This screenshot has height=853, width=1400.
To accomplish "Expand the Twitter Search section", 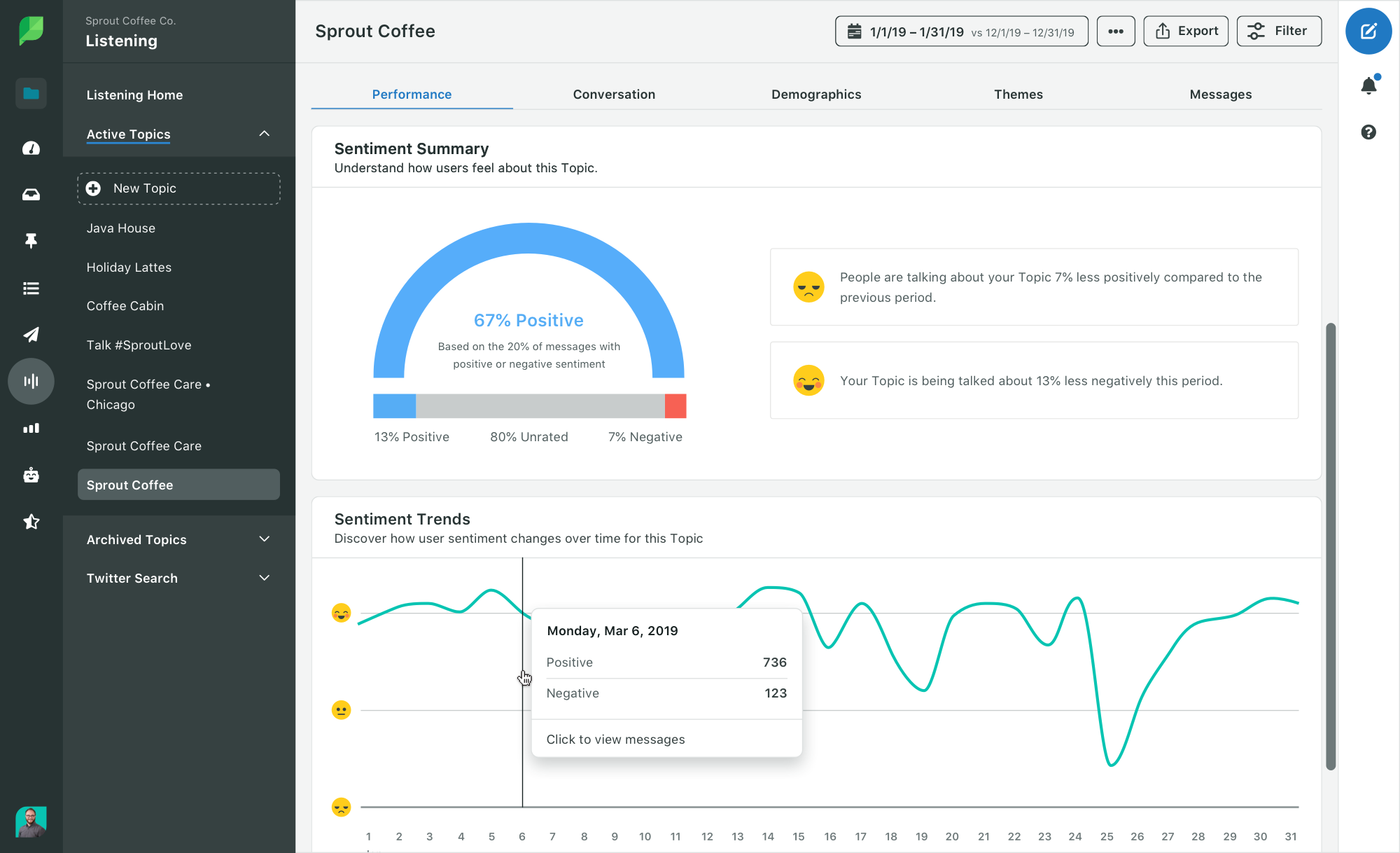I will click(264, 578).
